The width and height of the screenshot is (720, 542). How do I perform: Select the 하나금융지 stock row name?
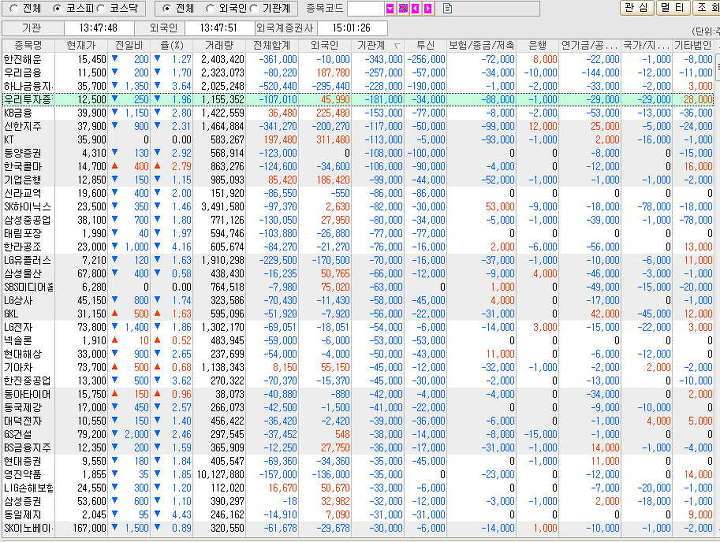[28, 86]
